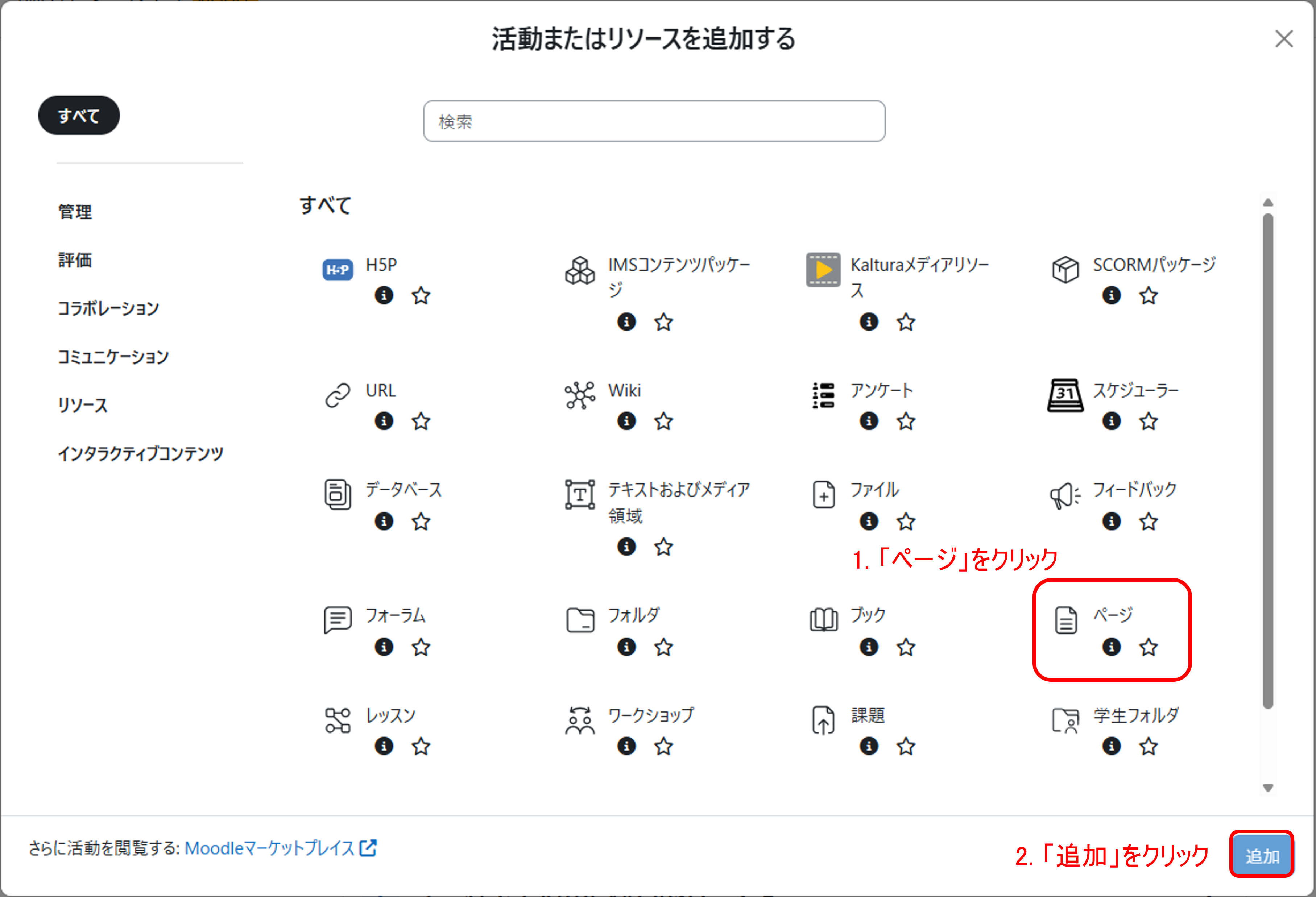Click the ページ label
Image resolution: width=1316 pixels, height=897 pixels.
[x=1113, y=615]
